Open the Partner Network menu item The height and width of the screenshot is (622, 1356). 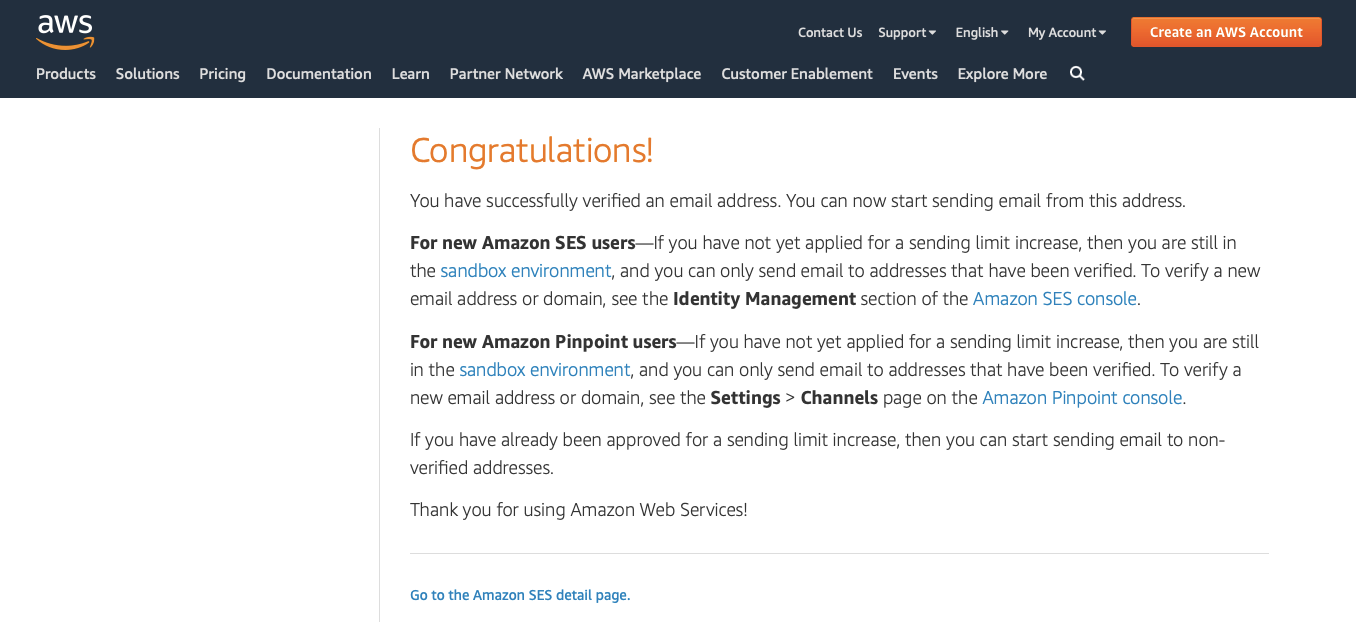point(506,73)
